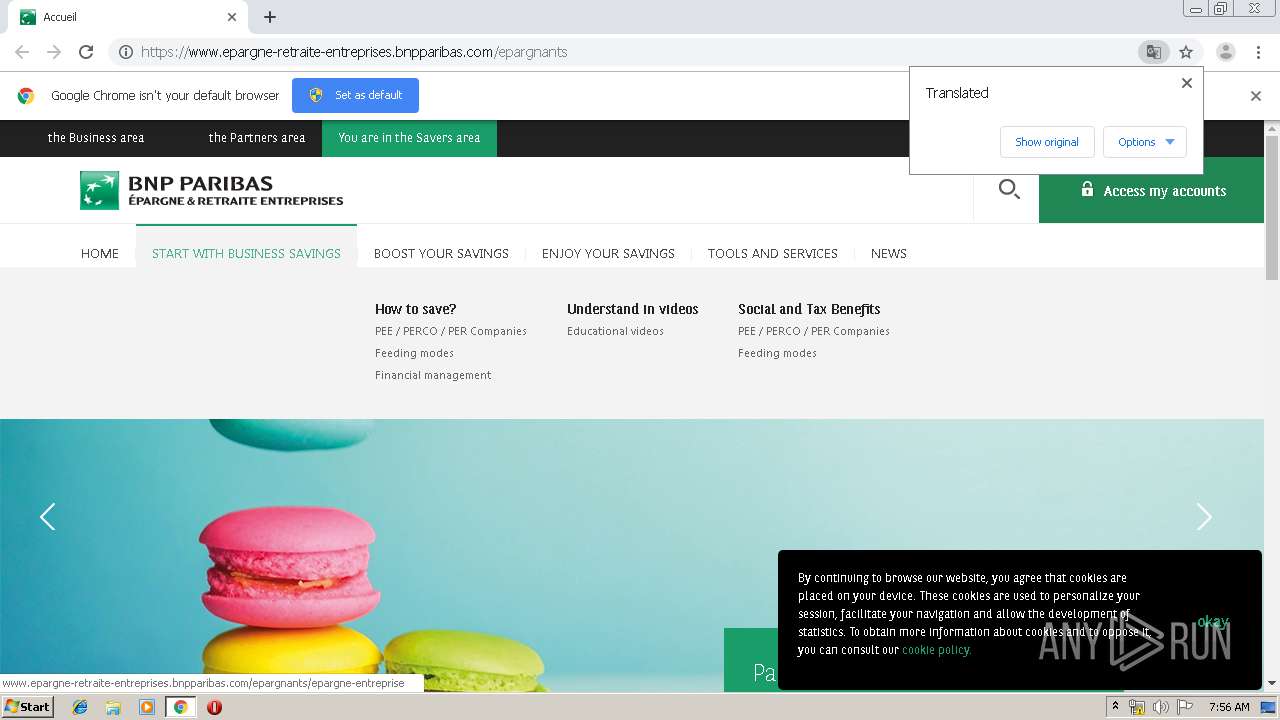Image resolution: width=1280 pixels, height=720 pixels.
Task: Open the media player taskbar icon
Action: point(147,707)
